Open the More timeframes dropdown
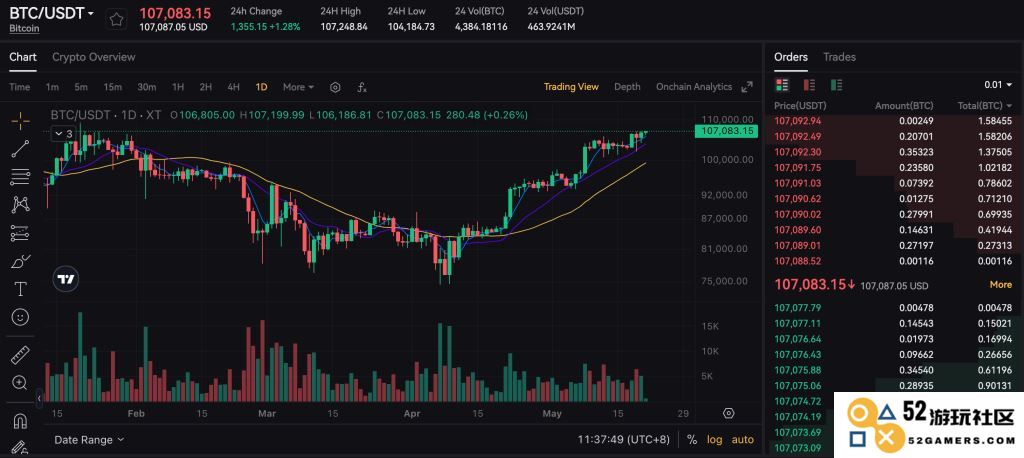 (x=298, y=87)
